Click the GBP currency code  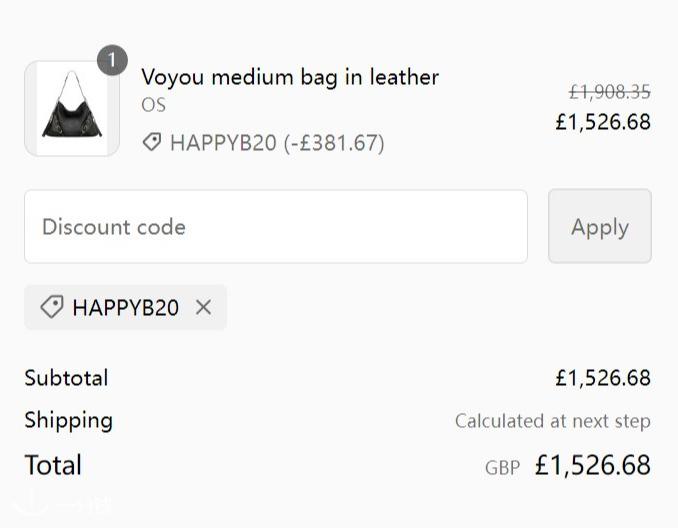point(502,467)
